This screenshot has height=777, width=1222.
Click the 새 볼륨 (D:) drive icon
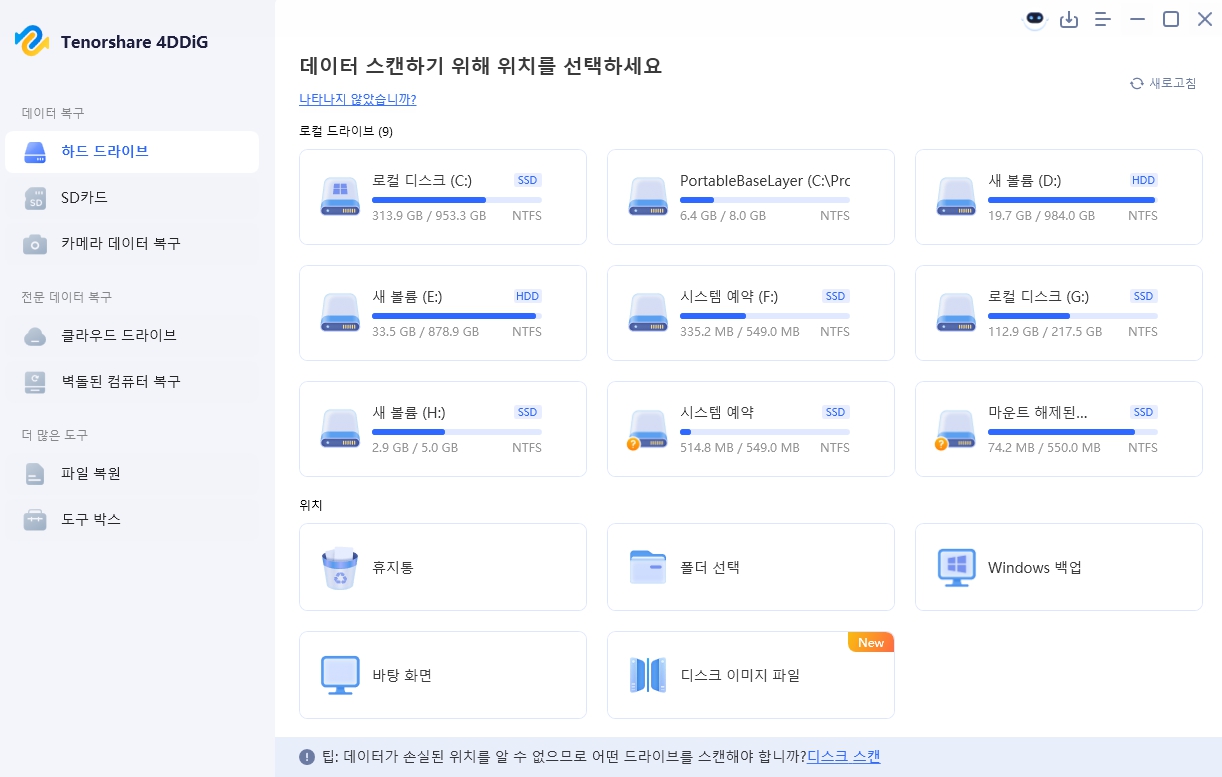coord(956,196)
